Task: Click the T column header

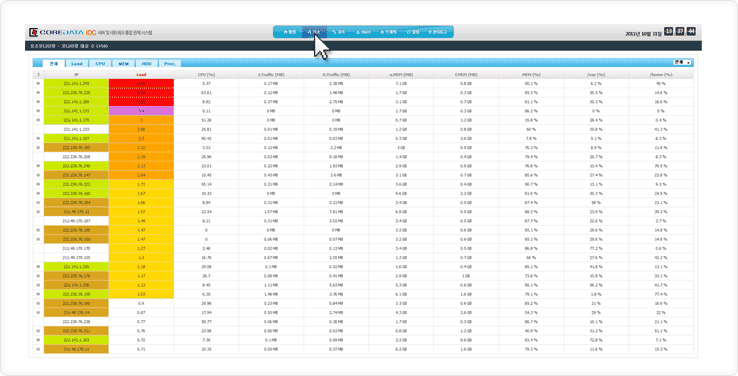Action: [x=38, y=74]
